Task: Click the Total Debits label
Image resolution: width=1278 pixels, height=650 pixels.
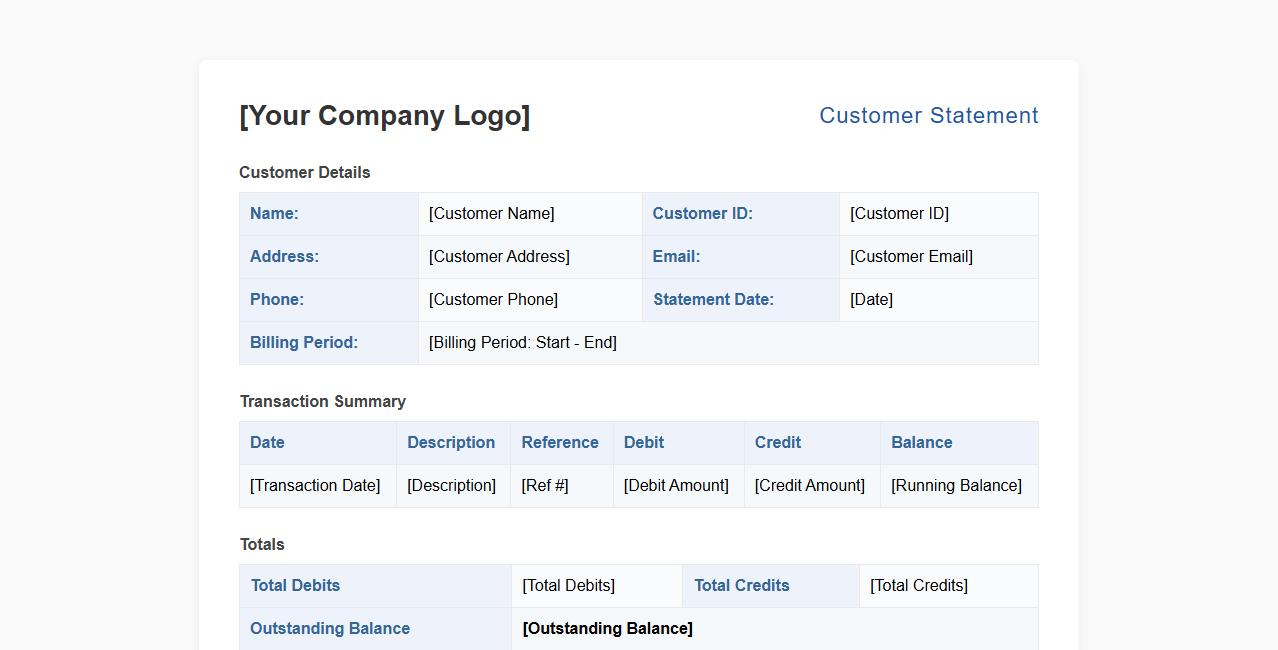Action: coord(295,585)
